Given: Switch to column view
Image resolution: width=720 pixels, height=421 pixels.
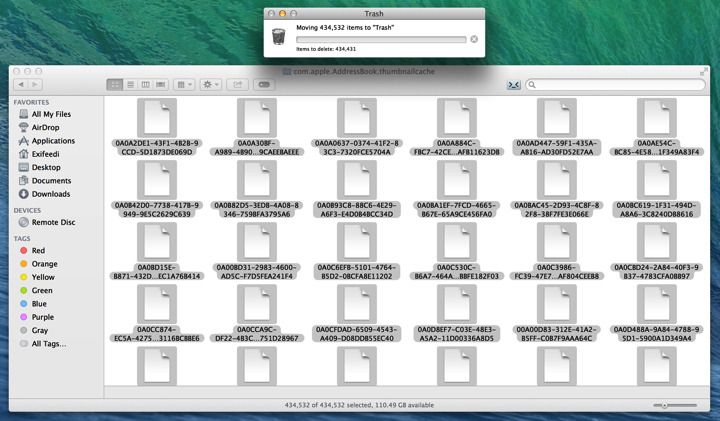Looking at the screenshot, I should point(146,84).
